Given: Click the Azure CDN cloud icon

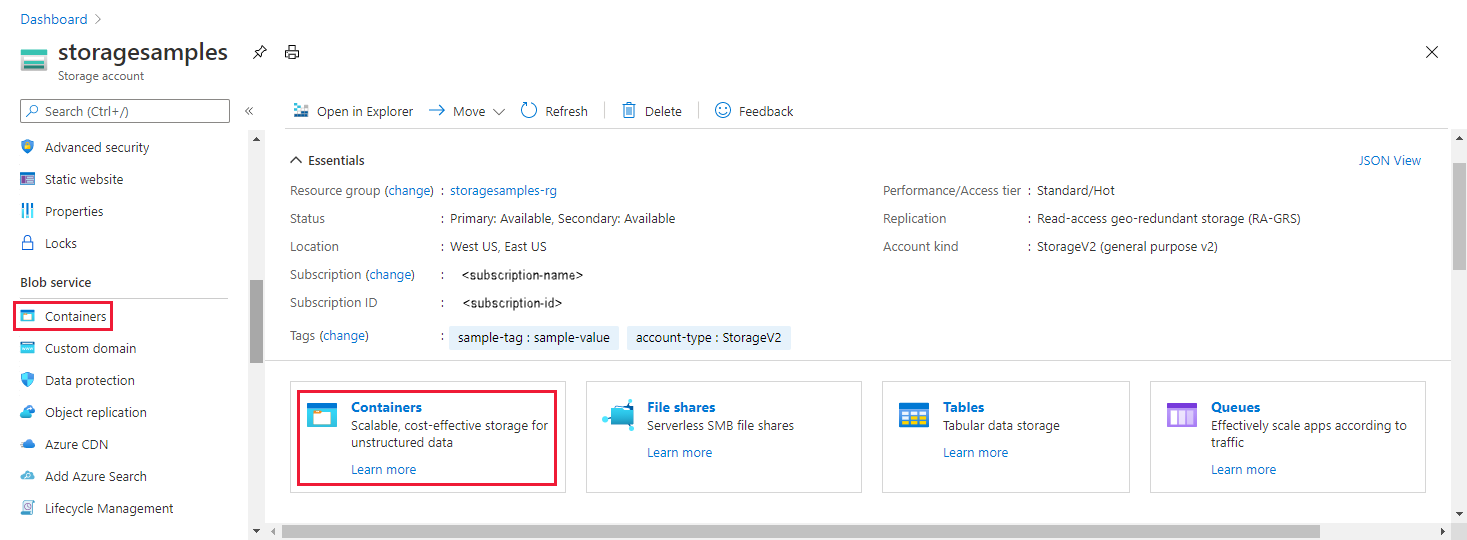Looking at the screenshot, I should 28,444.
